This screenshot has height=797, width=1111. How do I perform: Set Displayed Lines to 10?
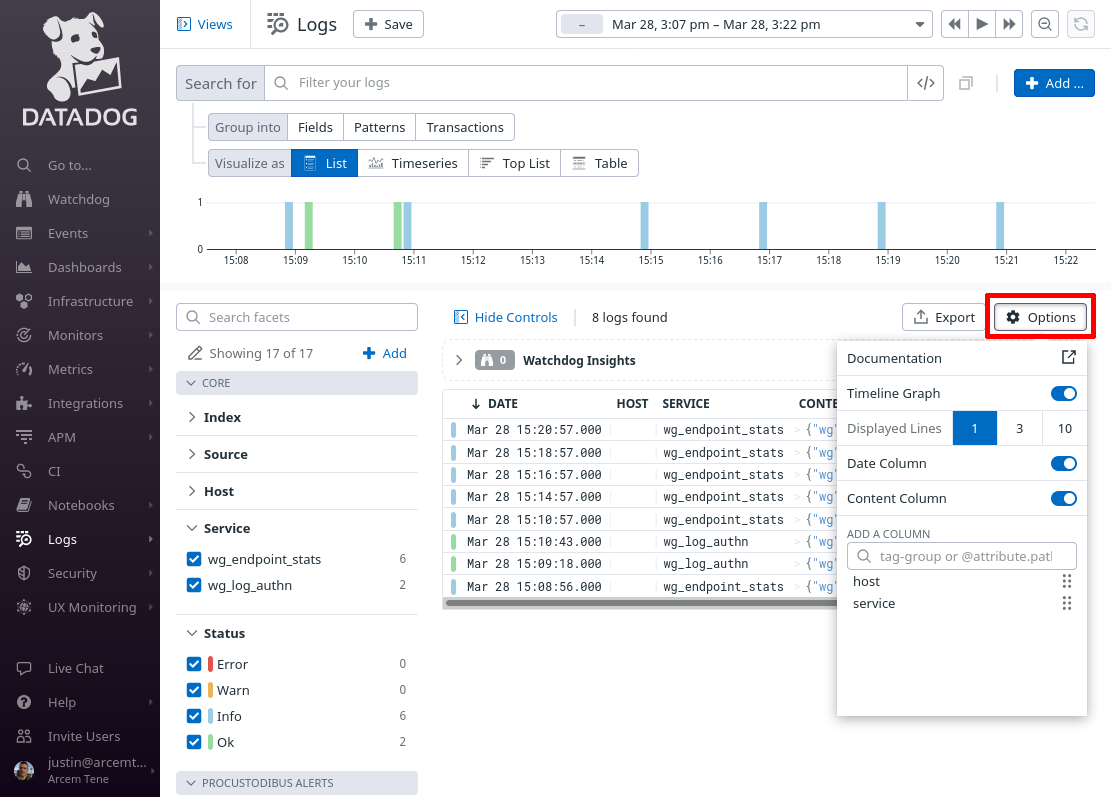point(1064,428)
